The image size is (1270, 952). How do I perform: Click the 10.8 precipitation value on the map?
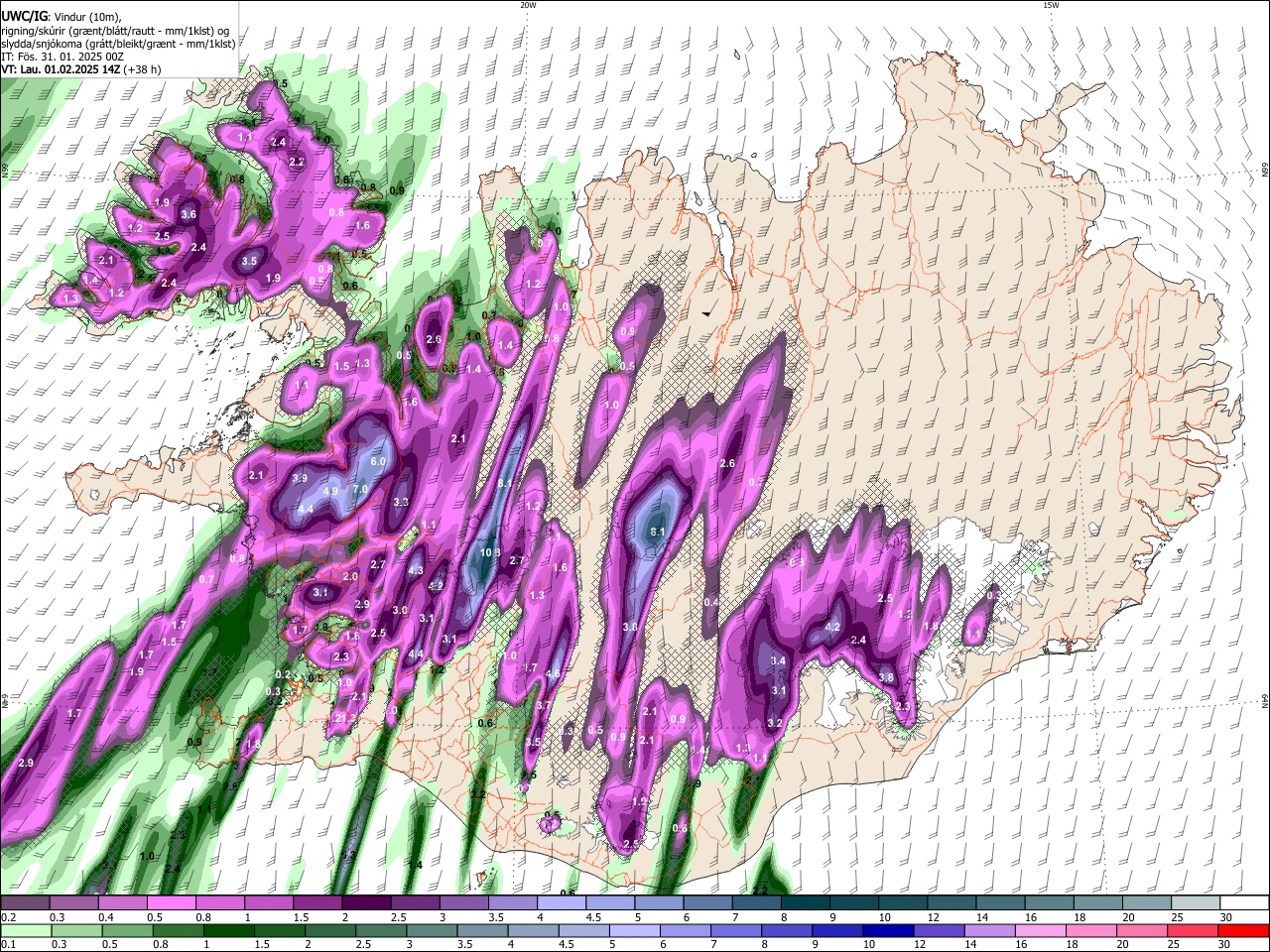pyautogui.click(x=490, y=552)
